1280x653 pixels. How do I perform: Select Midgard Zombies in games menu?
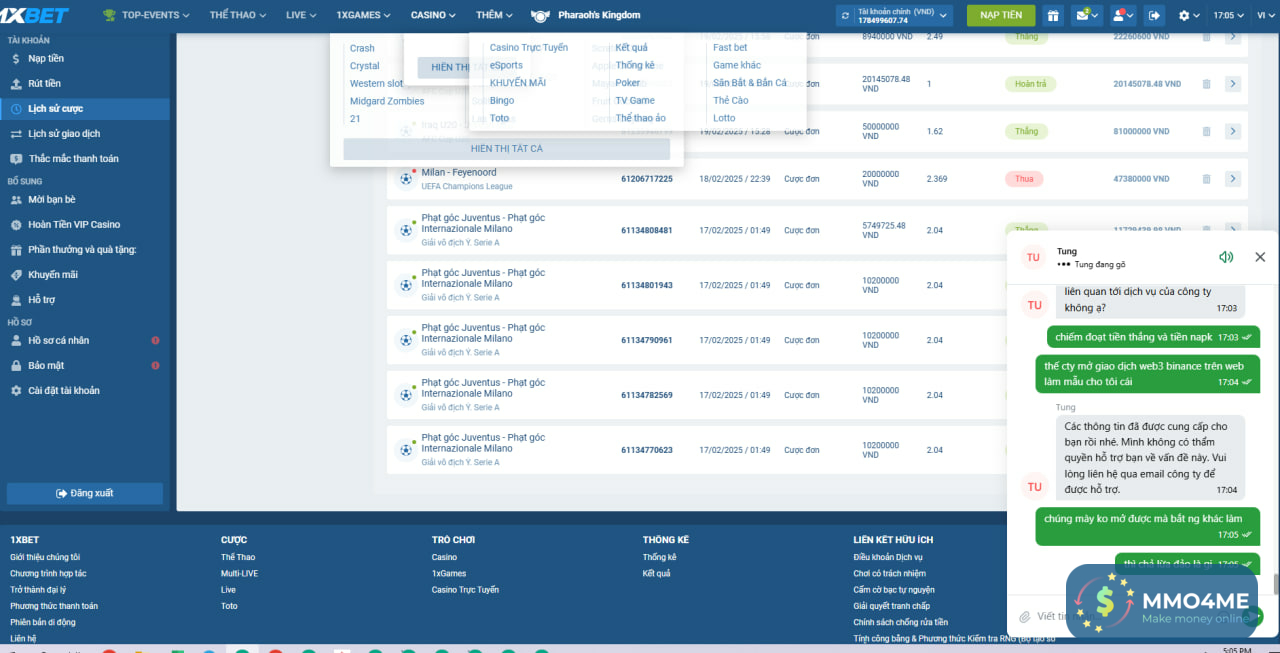pyautogui.click(x=387, y=101)
